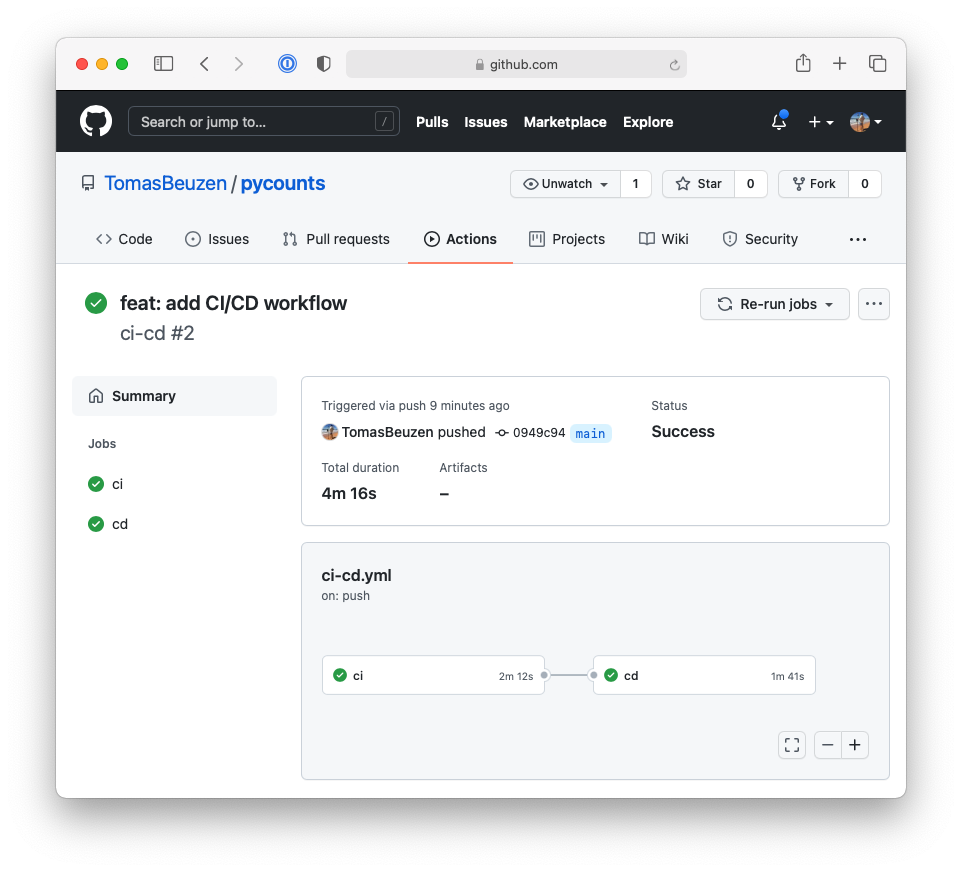Image resolution: width=962 pixels, height=872 pixels.
Task: Fork the pycounts repository
Action: [x=814, y=184]
